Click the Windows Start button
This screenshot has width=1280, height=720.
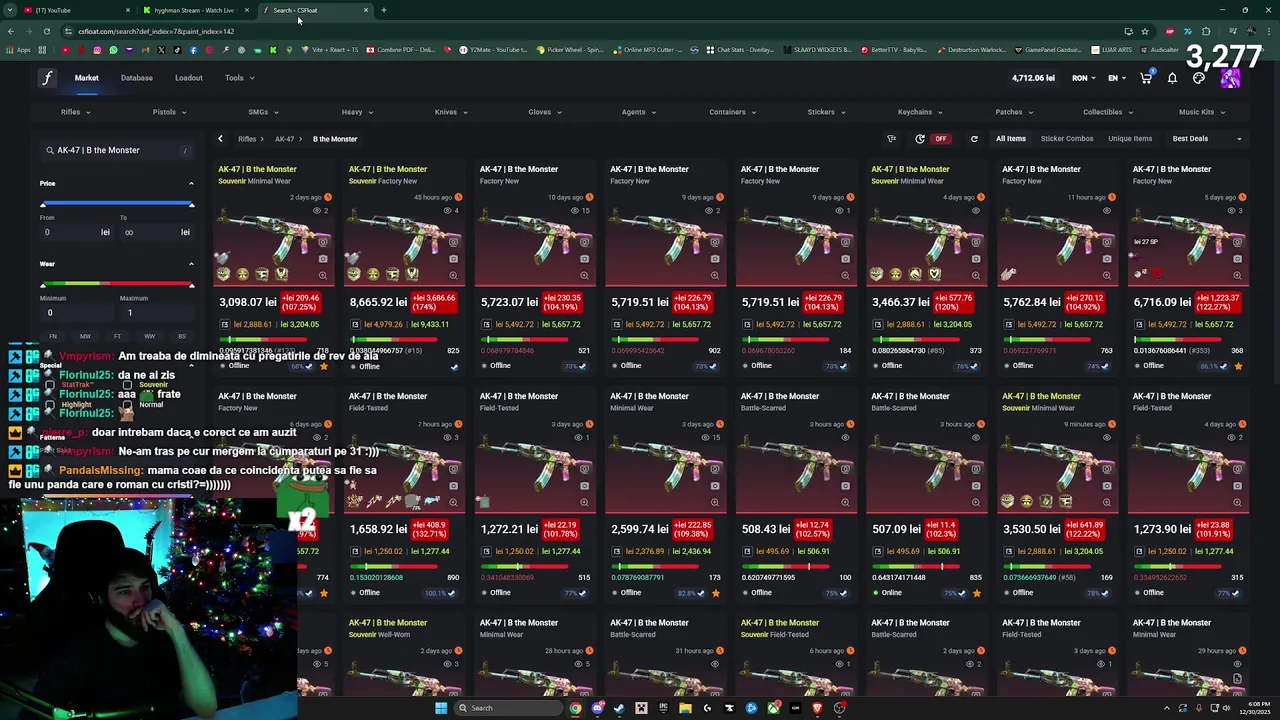coord(441,708)
